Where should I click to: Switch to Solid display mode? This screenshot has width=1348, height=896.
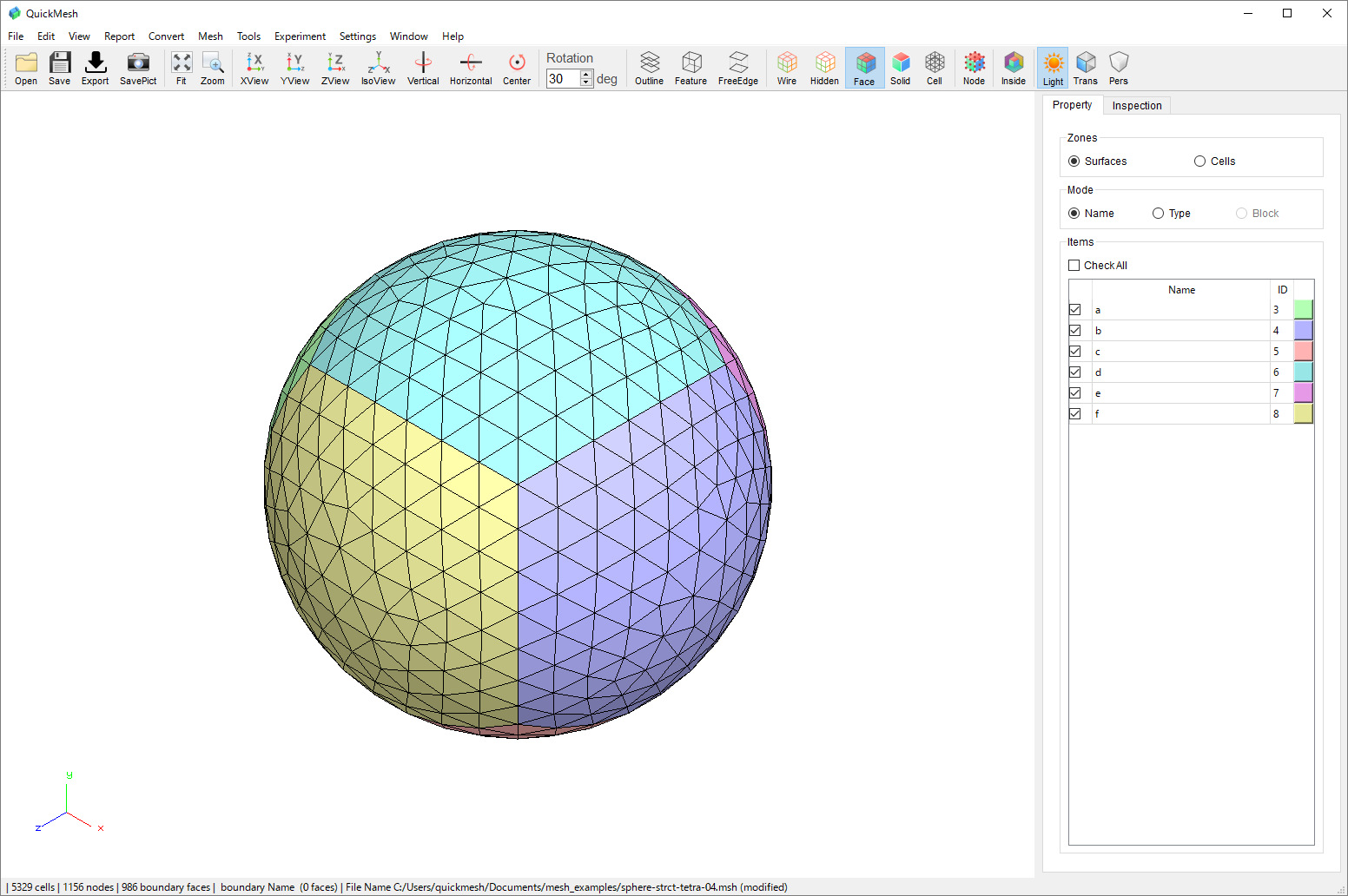coord(901,68)
